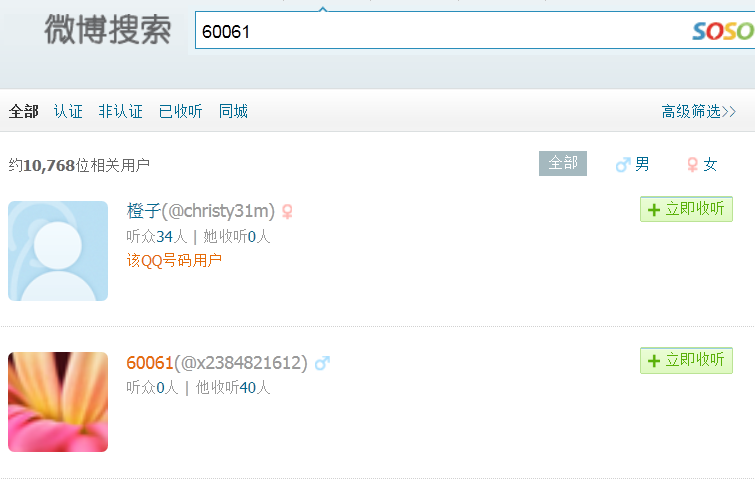The image size is (755, 488).
Task: Open the 已收听 tab
Action: coord(181,111)
